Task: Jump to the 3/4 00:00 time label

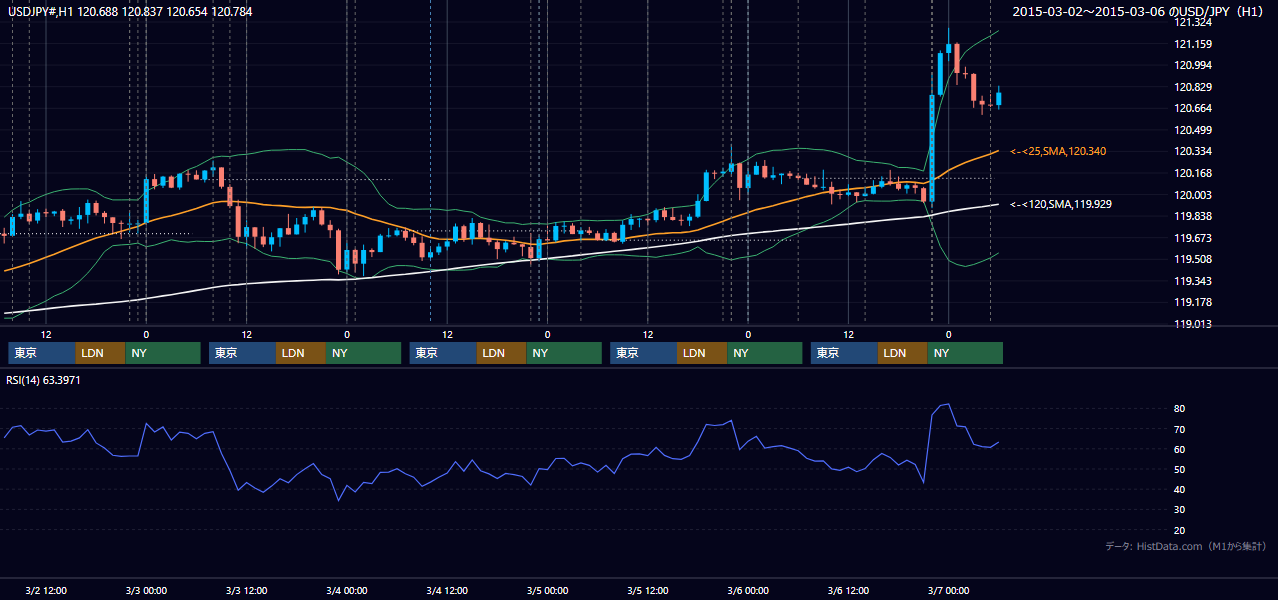Action: coord(347,590)
